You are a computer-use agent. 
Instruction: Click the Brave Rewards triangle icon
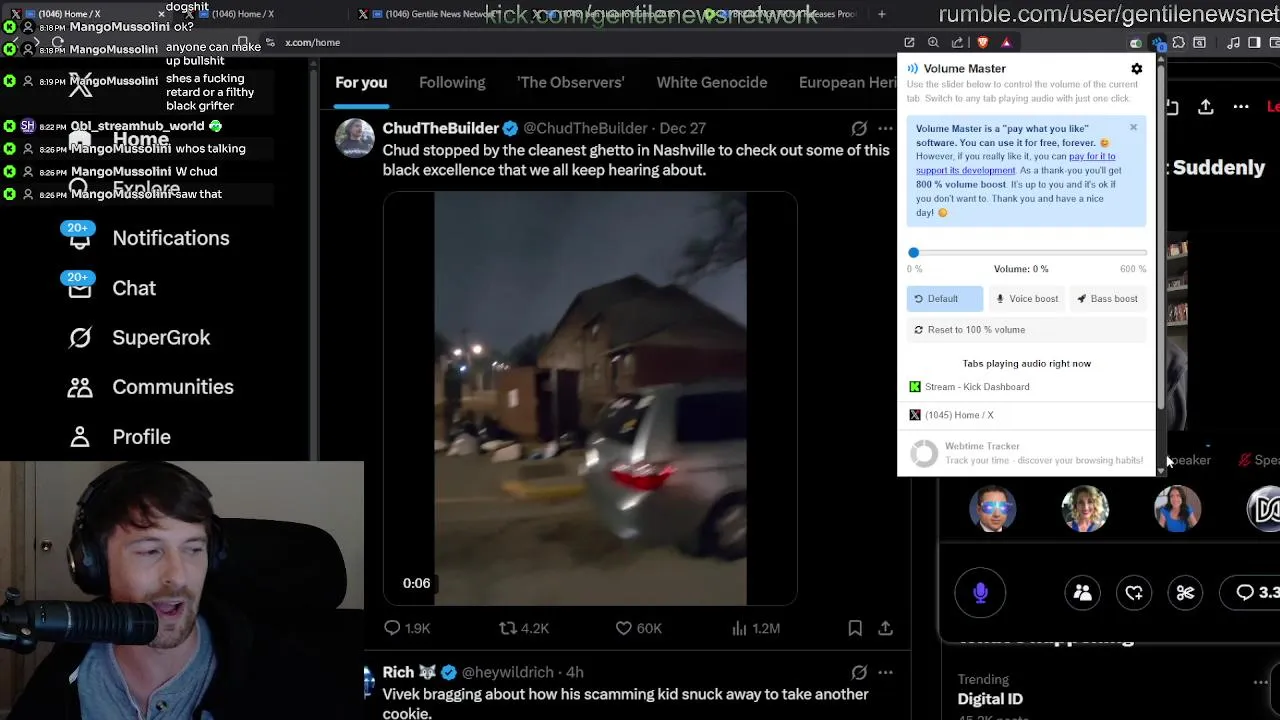click(1006, 42)
